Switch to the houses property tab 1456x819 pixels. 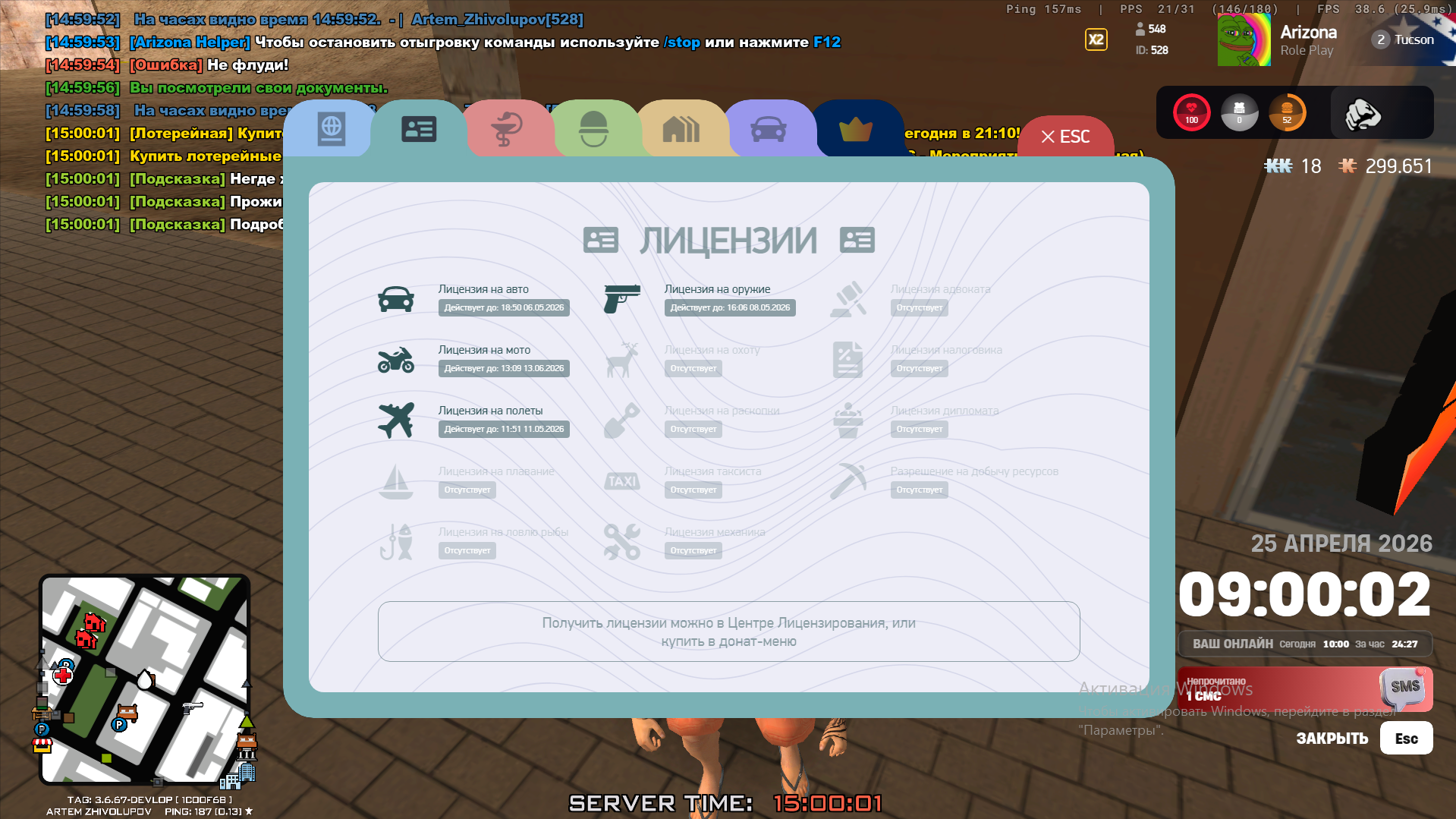pos(681,129)
